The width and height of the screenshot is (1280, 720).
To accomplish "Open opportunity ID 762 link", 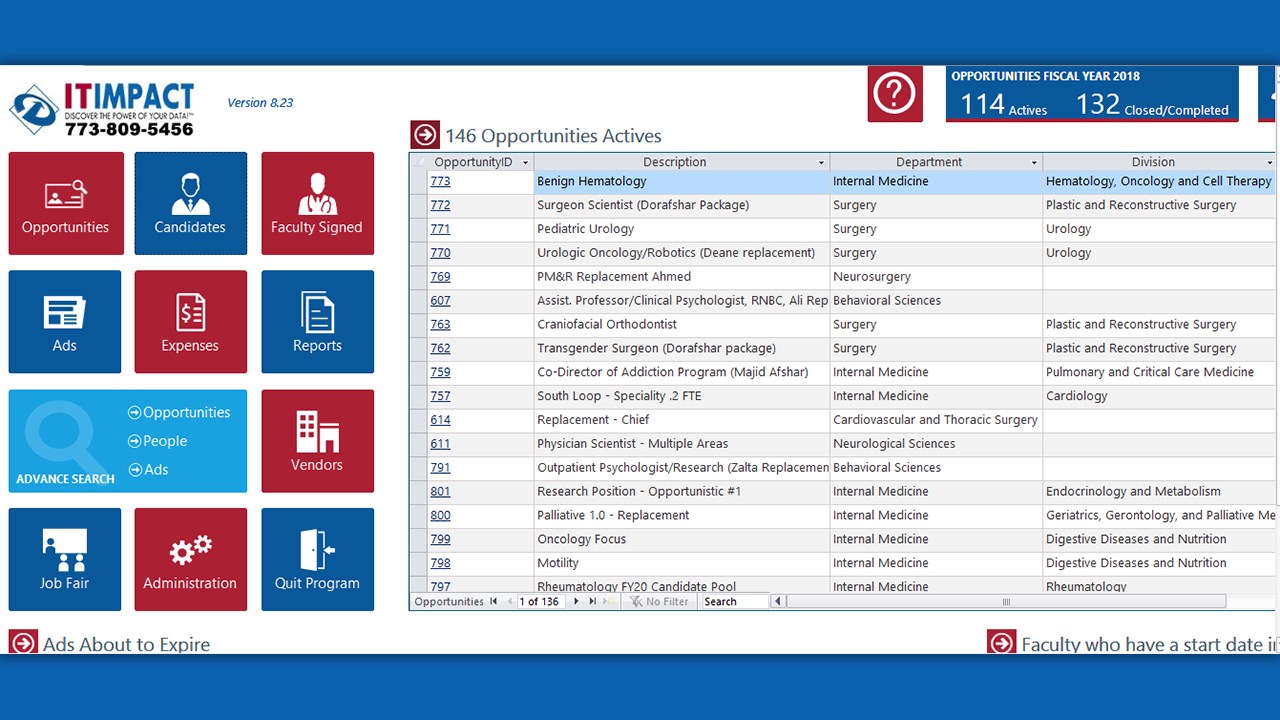I will click(x=440, y=349).
